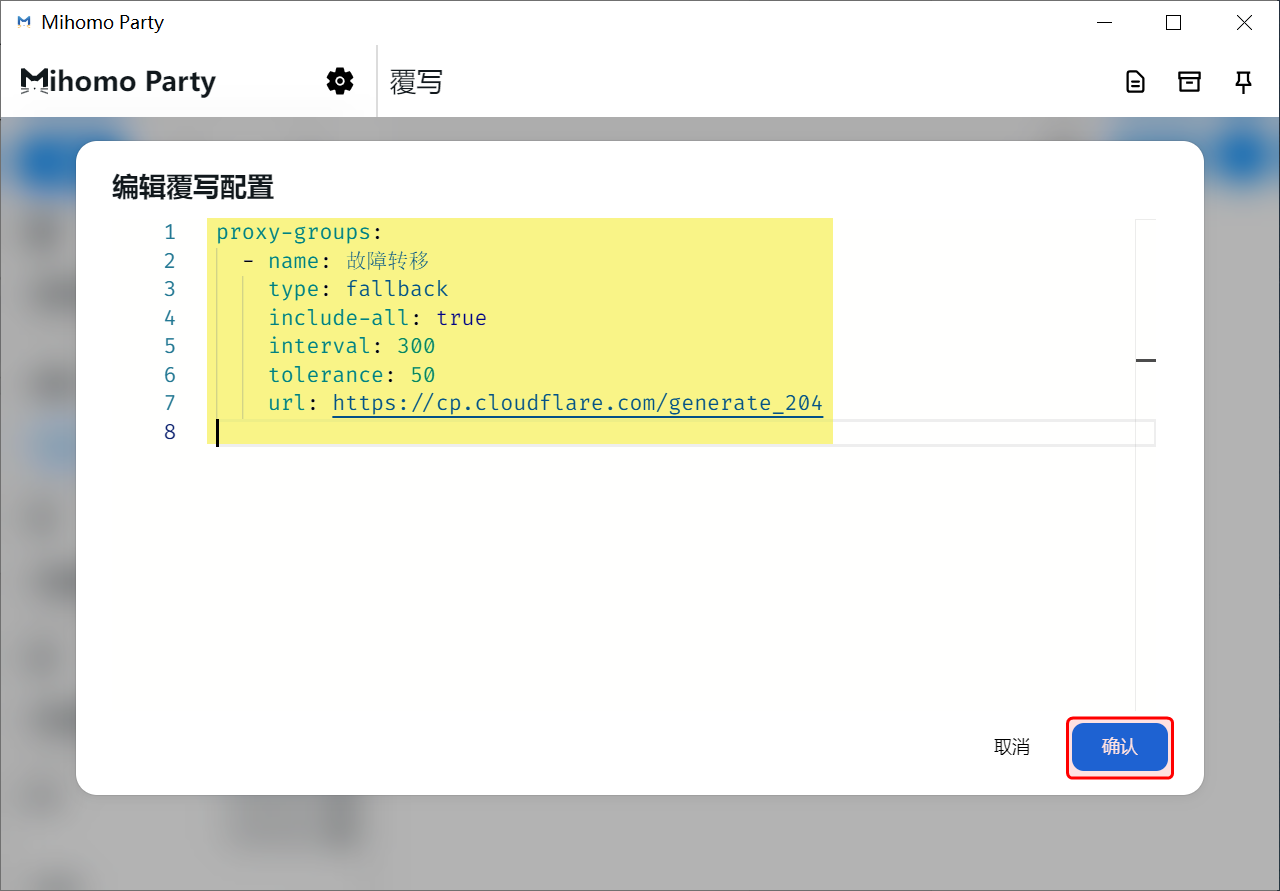Click the Mihomo Party logo in sidebar header

tap(118, 81)
